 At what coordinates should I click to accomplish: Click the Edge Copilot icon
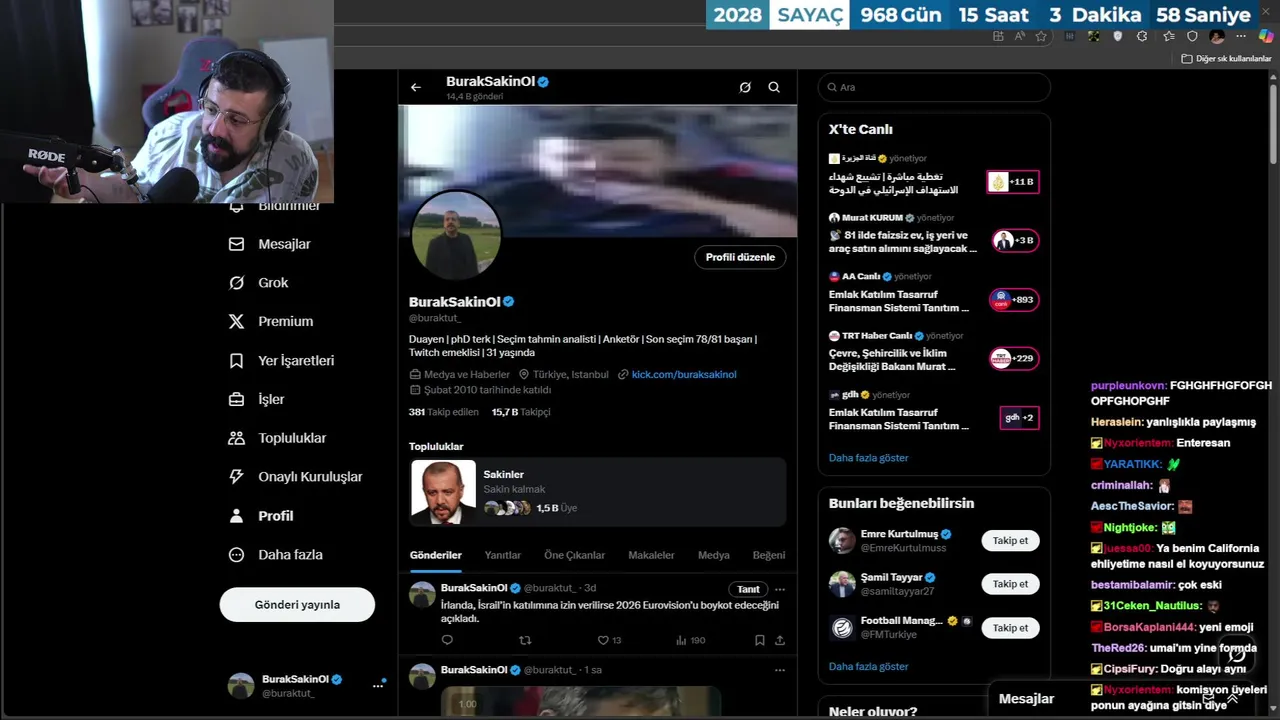point(1266,36)
